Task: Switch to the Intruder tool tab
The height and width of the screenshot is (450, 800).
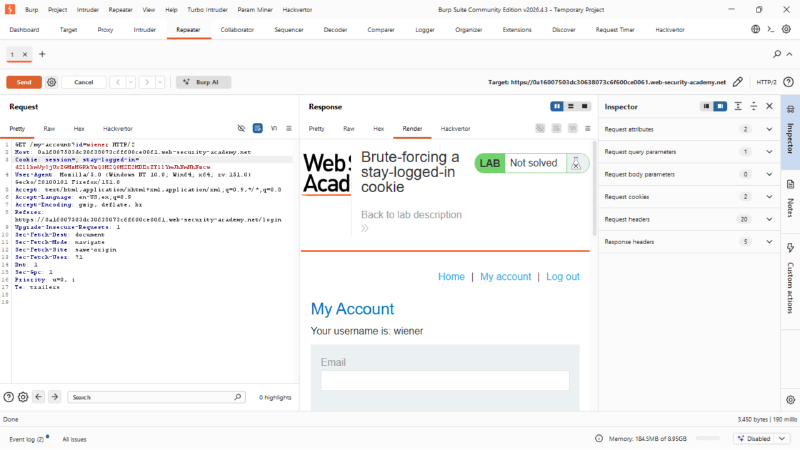Action: (144, 30)
